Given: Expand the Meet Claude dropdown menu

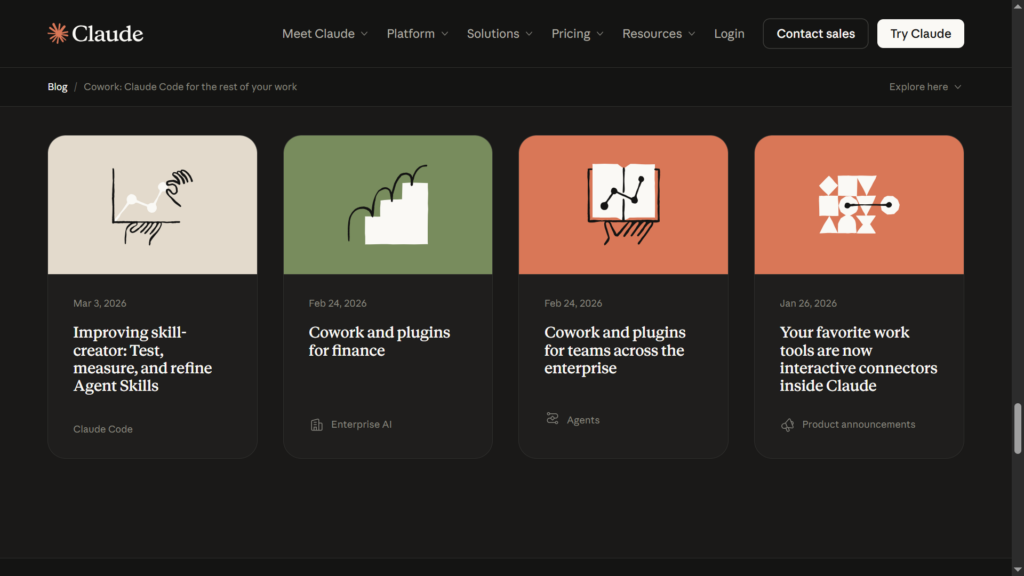Looking at the screenshot, I should coord(325,34).
